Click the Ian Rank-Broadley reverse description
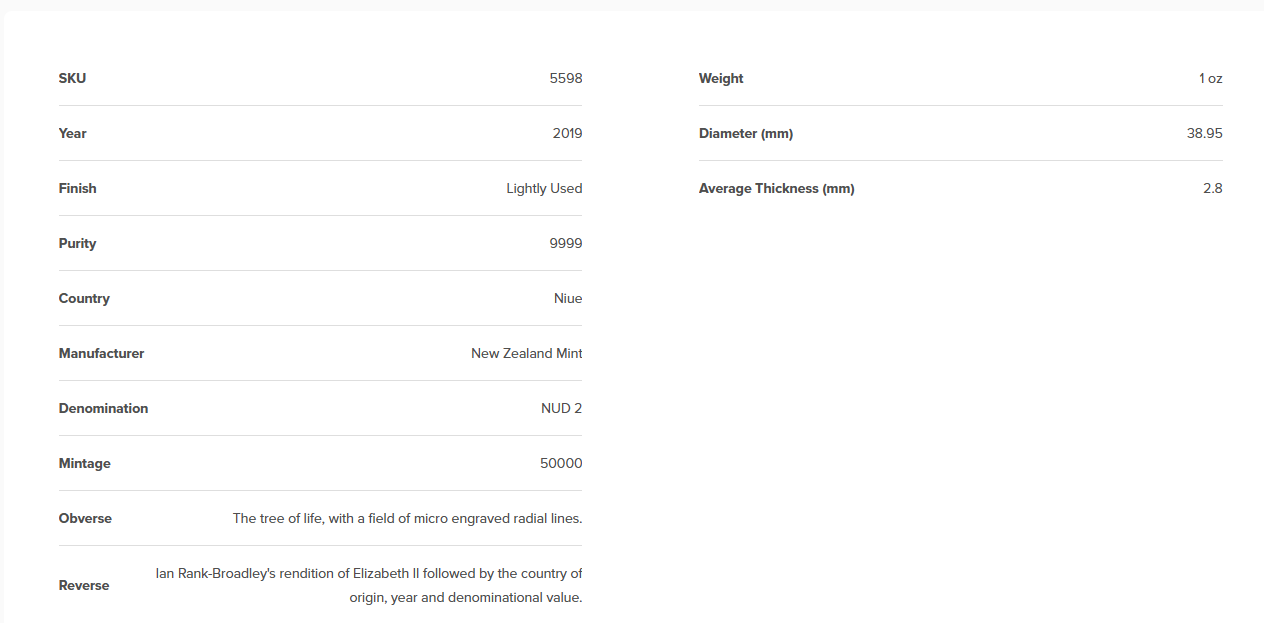 (369, 585)
